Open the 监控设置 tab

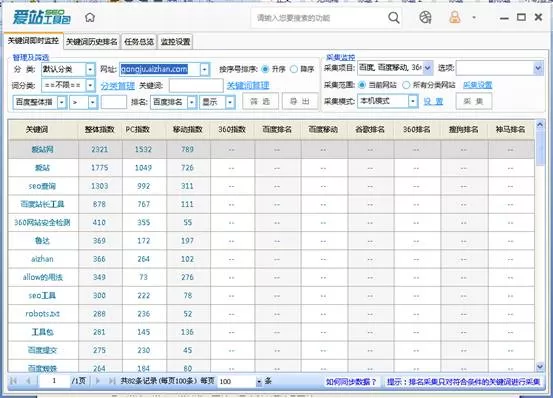[175, 42]
